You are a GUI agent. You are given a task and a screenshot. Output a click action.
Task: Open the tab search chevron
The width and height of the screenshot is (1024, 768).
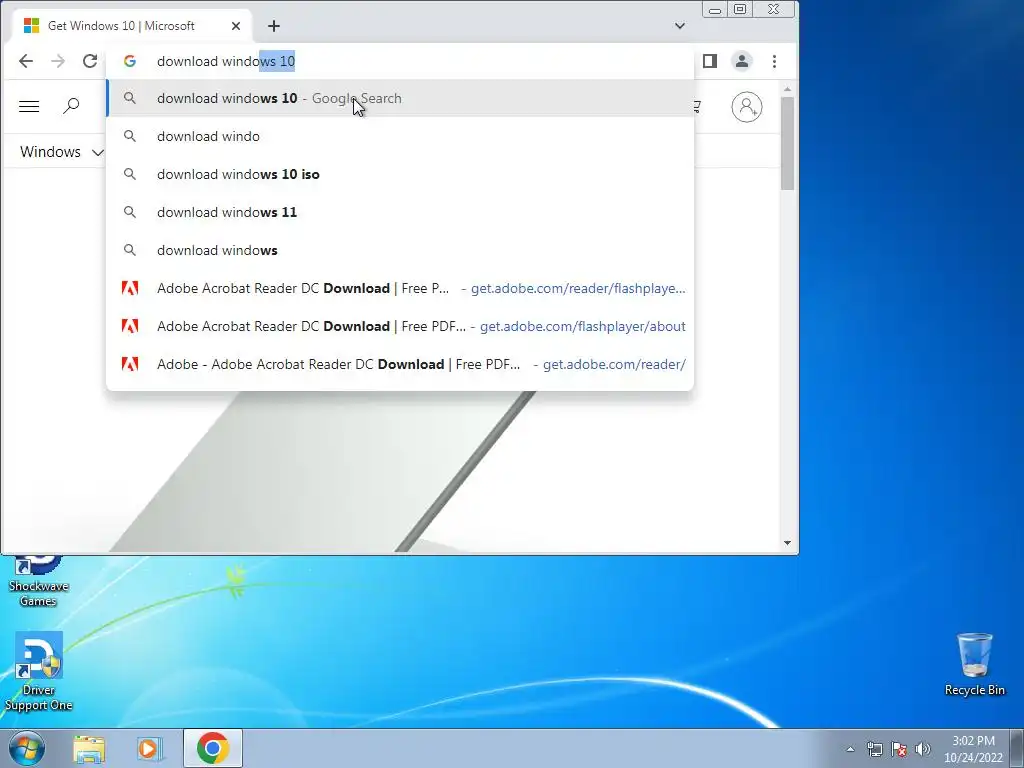tap(680, 26)
